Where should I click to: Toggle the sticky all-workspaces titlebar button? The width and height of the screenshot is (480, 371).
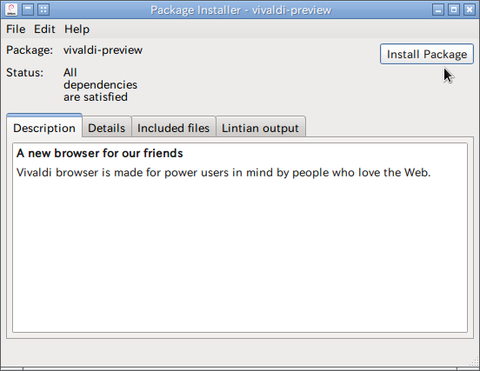pyautogui.click(x=44, y=10)
